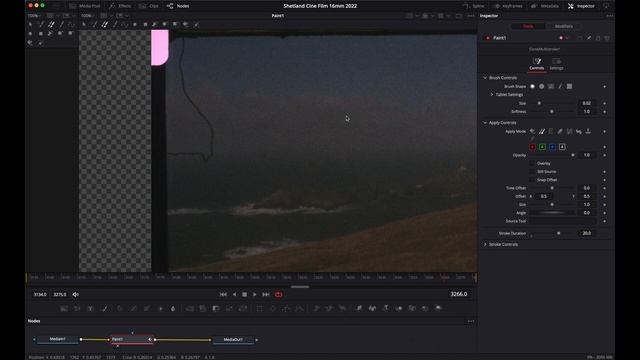Screen dimensions: 640x360
Task: Select the Color apply mode
Action: [x=532, y=131]
